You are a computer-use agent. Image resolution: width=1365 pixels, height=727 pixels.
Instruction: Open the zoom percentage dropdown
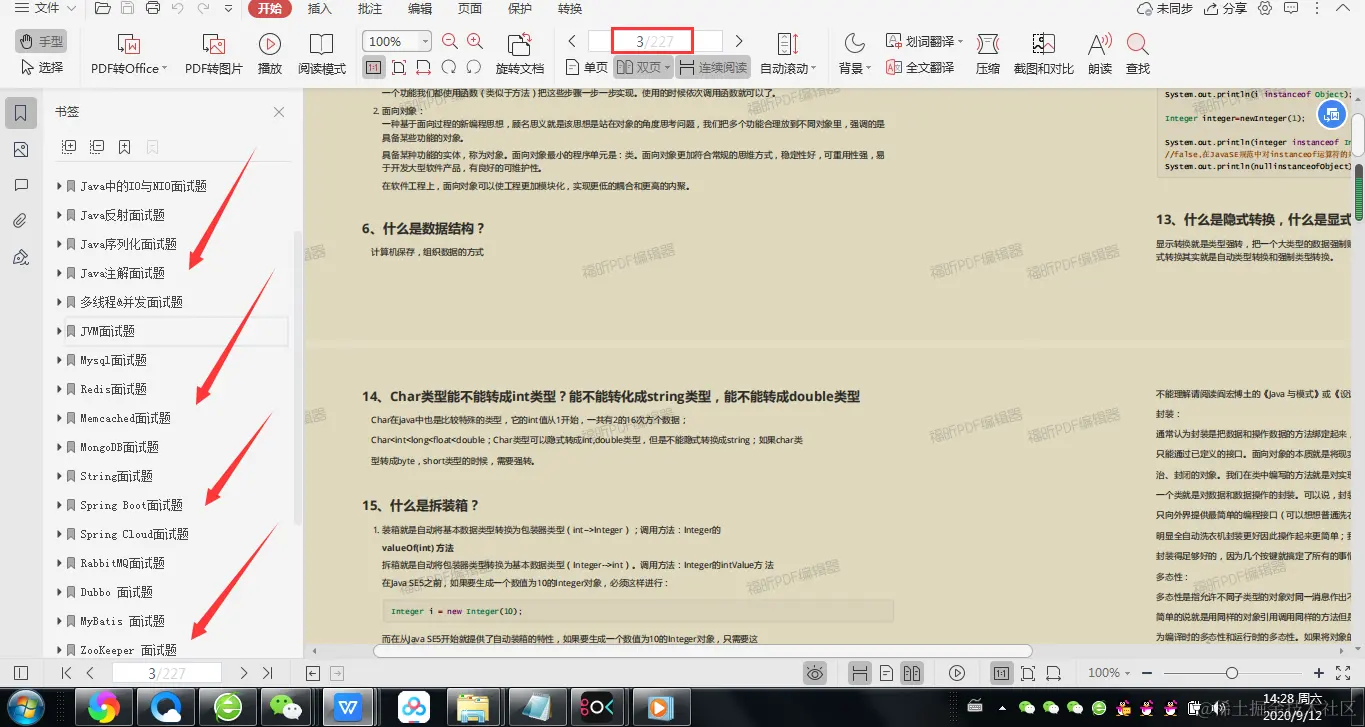click(423, 40)
